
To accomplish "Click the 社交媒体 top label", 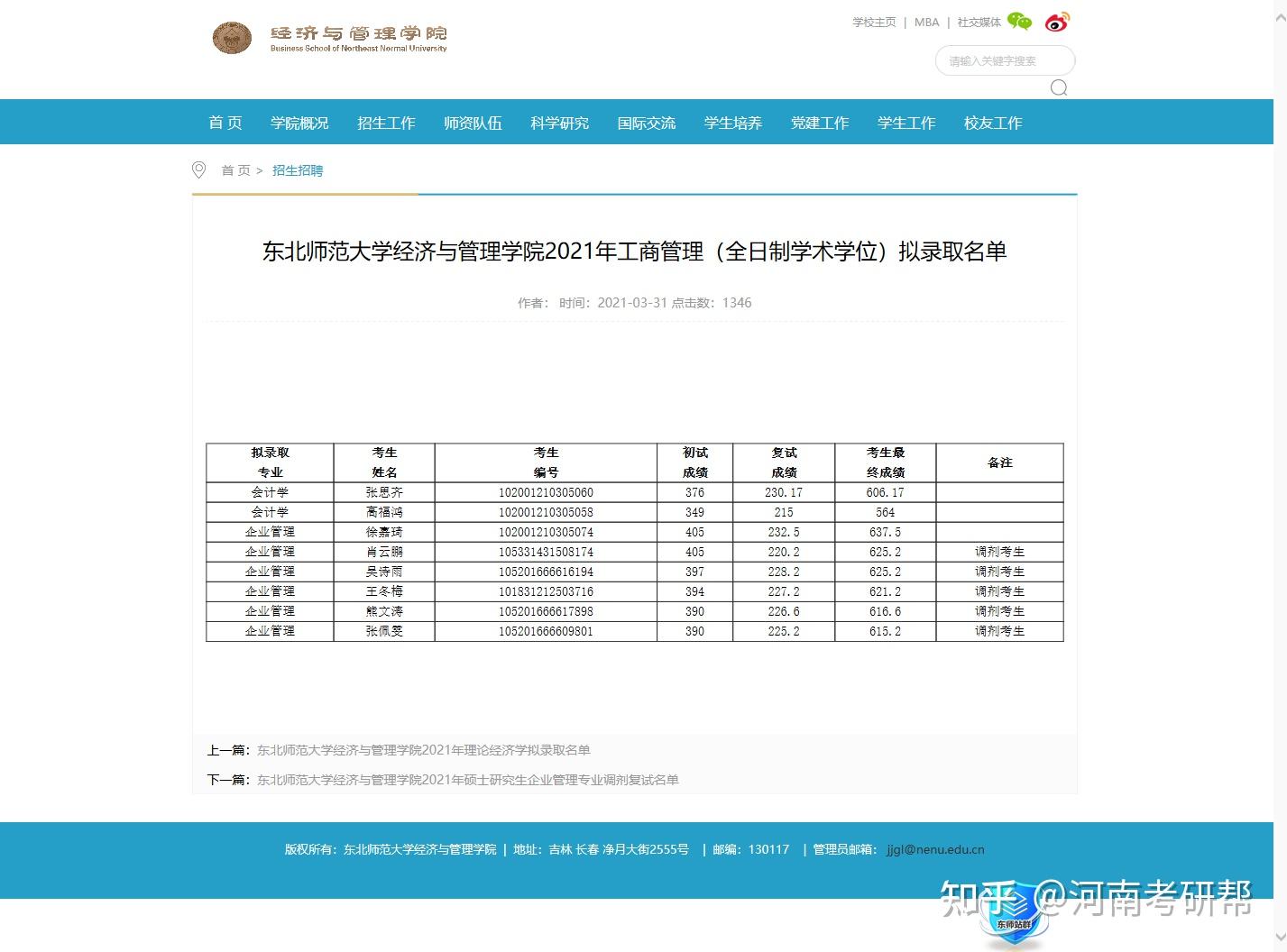I will (979, 23).
